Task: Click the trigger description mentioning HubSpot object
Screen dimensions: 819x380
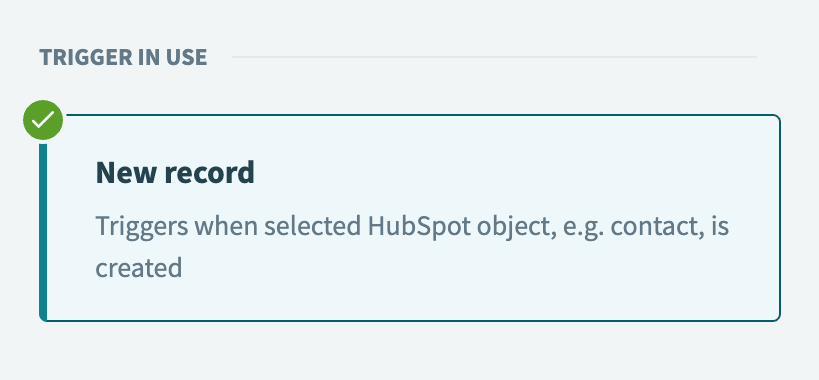Action: [x=412, y=247]
